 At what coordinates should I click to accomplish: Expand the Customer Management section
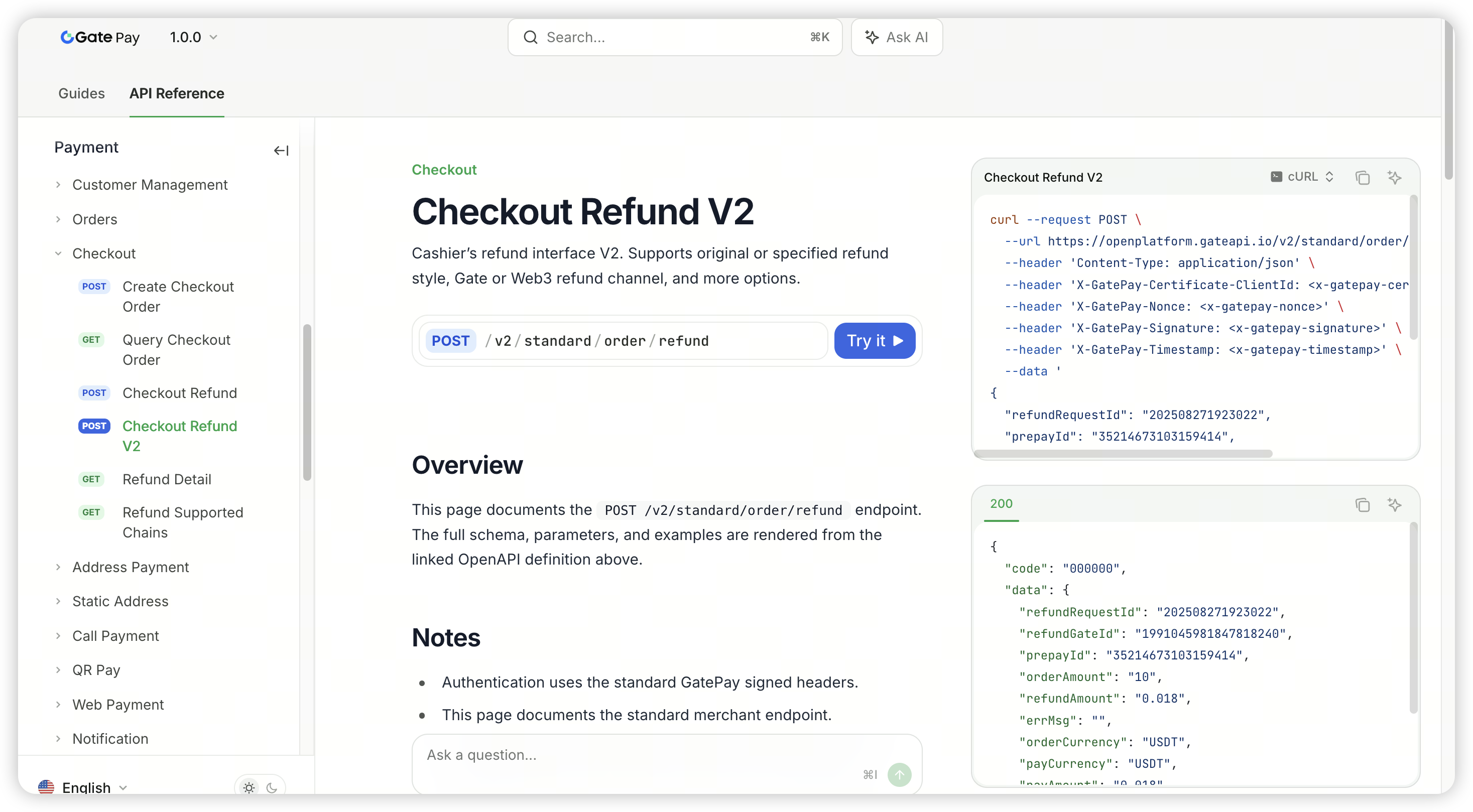tap(150, 185)
